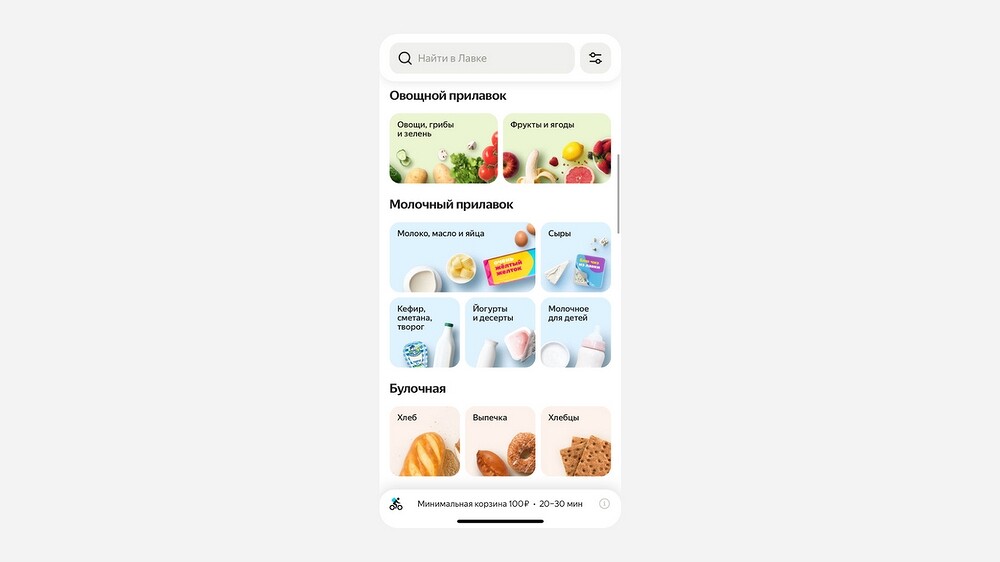Choose Кефир, сметана, творог tile

(x=425, y=332)
